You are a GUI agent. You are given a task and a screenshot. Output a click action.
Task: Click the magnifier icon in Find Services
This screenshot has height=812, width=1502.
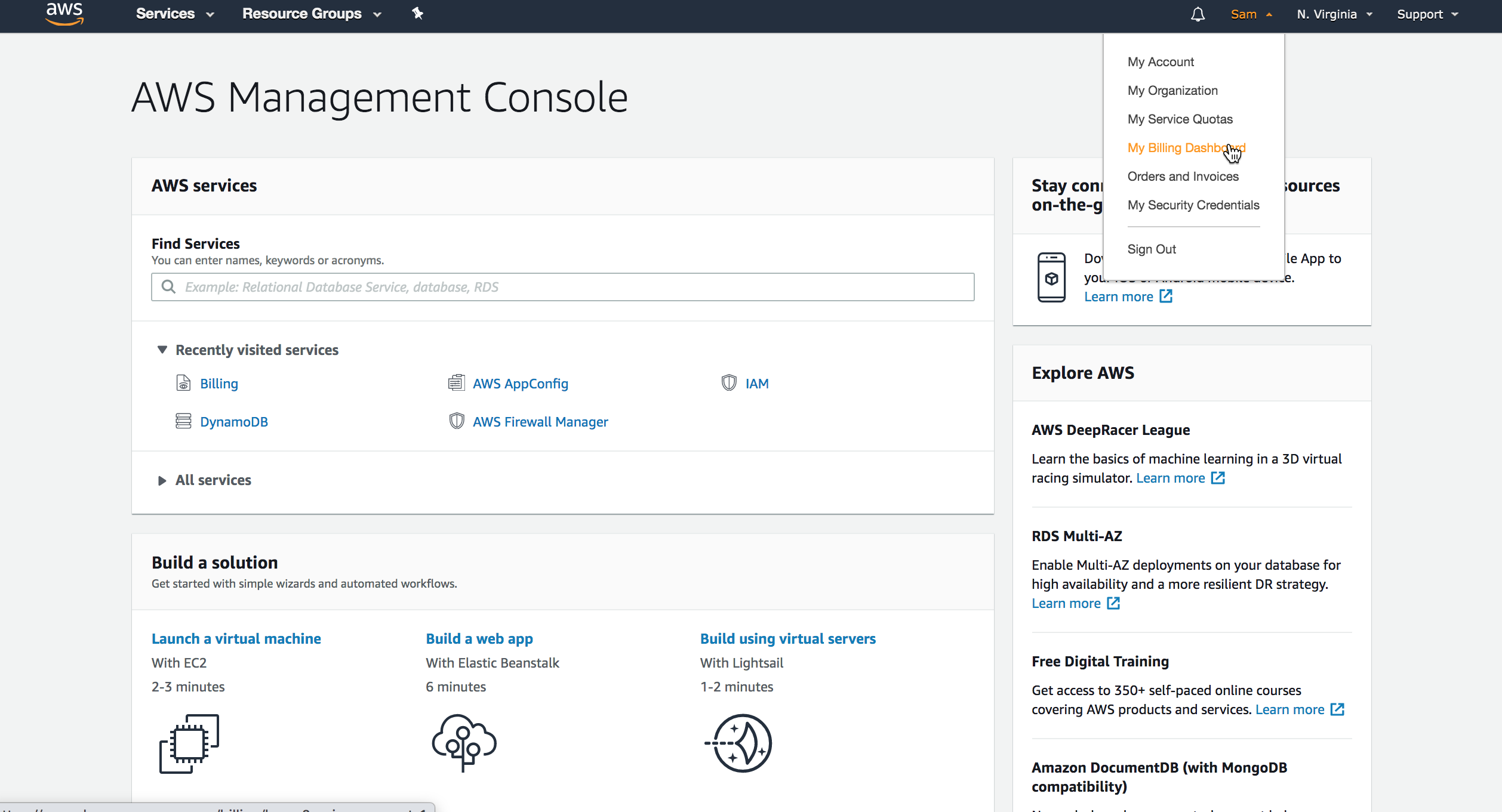pos(169,287)
